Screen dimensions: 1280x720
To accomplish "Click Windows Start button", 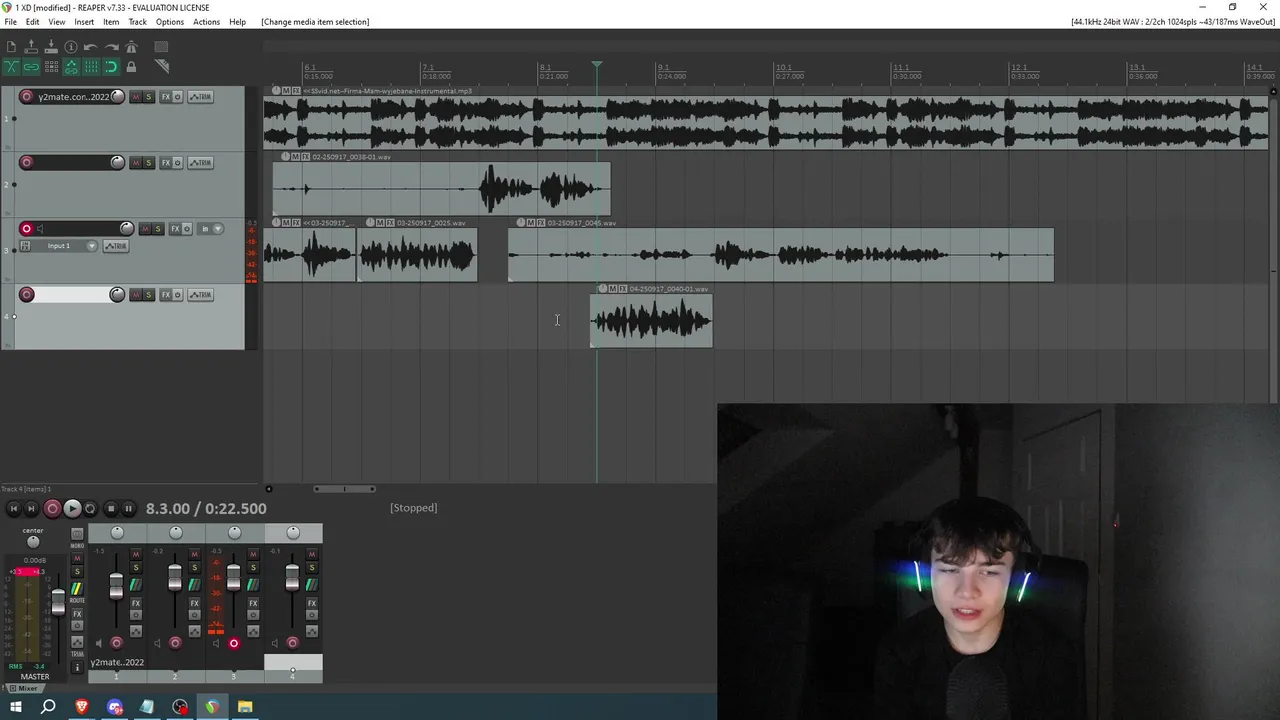I will pyautogui.click(x=15, y=707).
